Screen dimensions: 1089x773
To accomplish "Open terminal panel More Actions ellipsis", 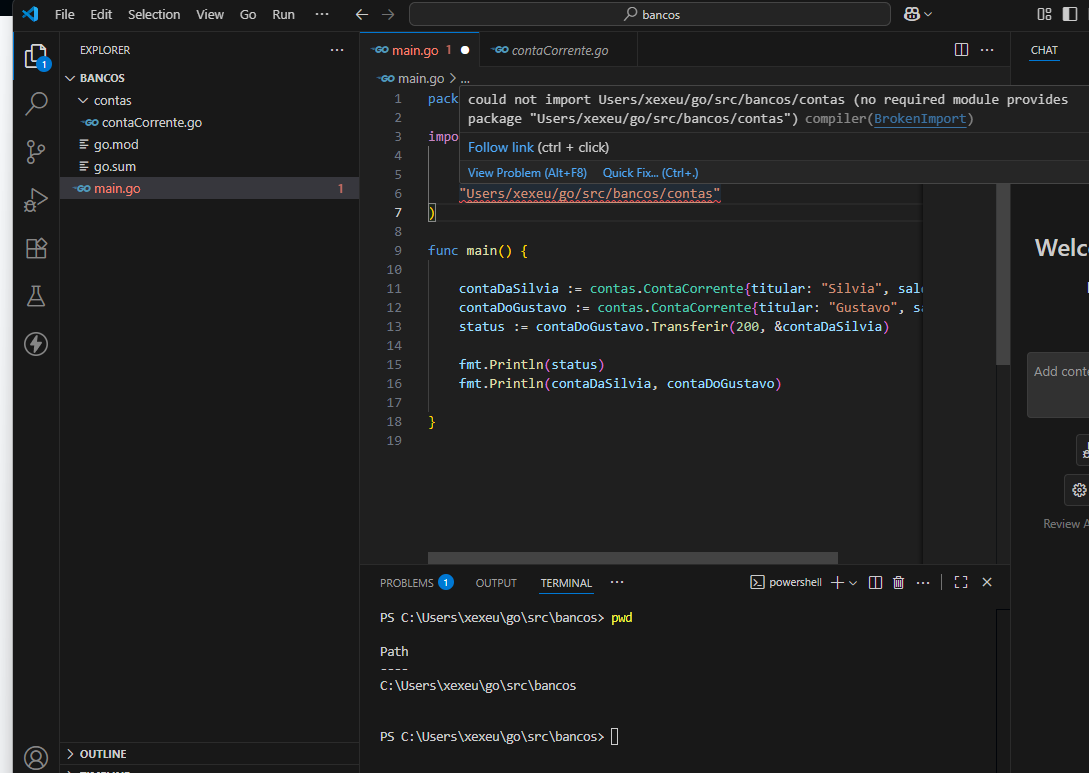I will 922,583.
